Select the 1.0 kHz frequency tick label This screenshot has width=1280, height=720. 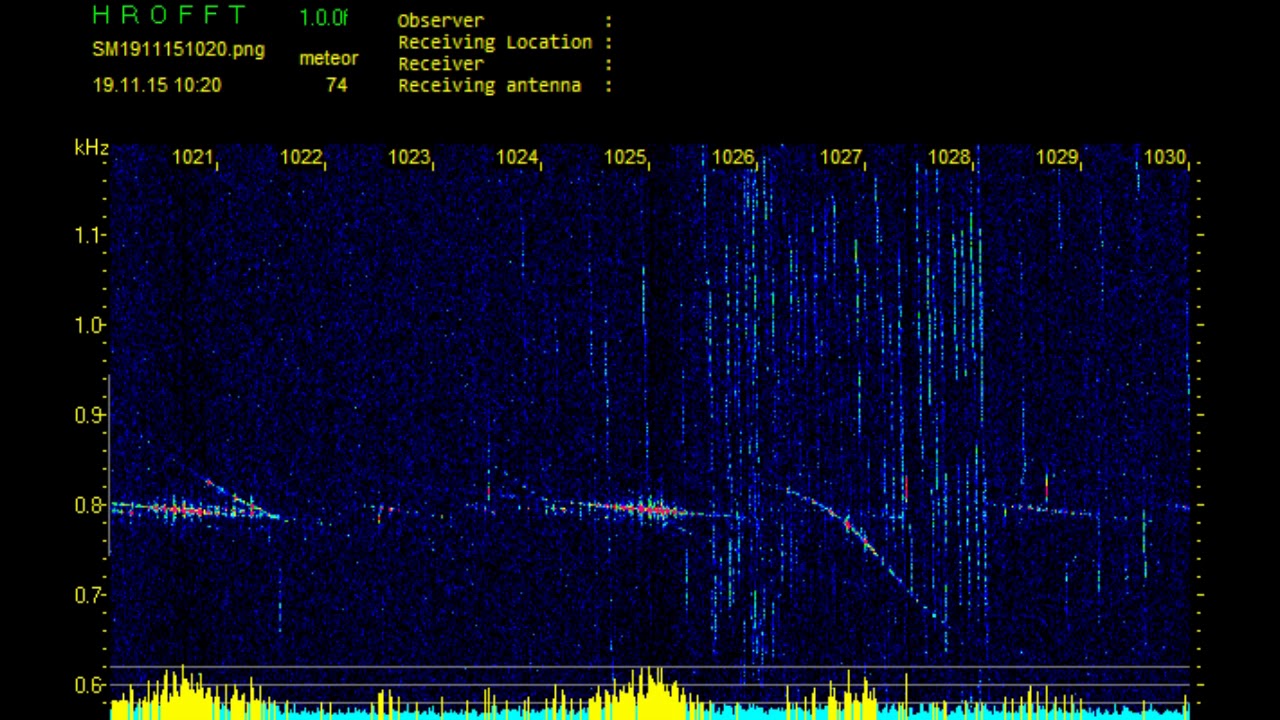89,325
